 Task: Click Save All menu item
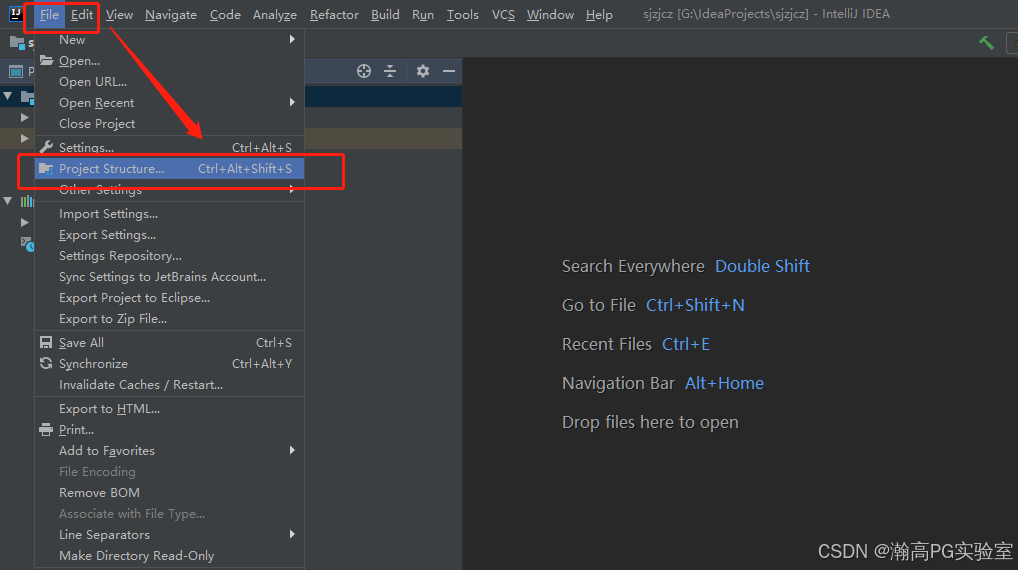[x=169, y=342]
